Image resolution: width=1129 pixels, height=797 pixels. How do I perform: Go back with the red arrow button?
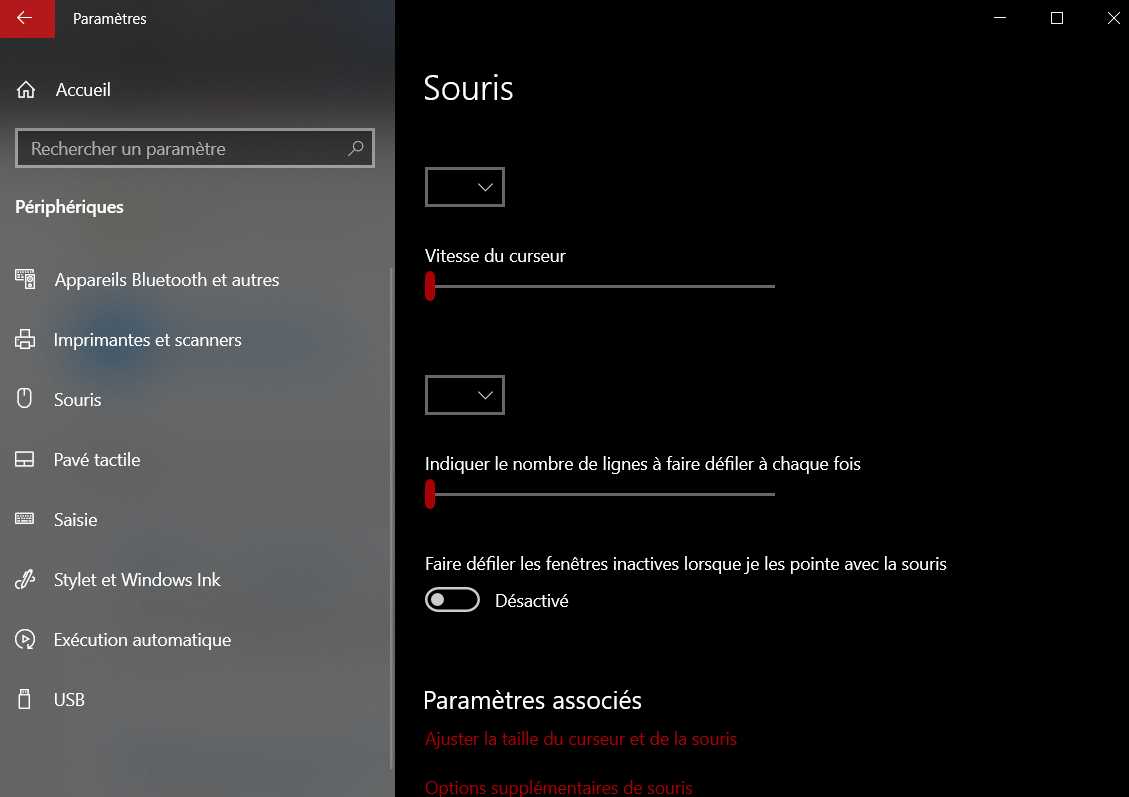(x=27, y=18)
